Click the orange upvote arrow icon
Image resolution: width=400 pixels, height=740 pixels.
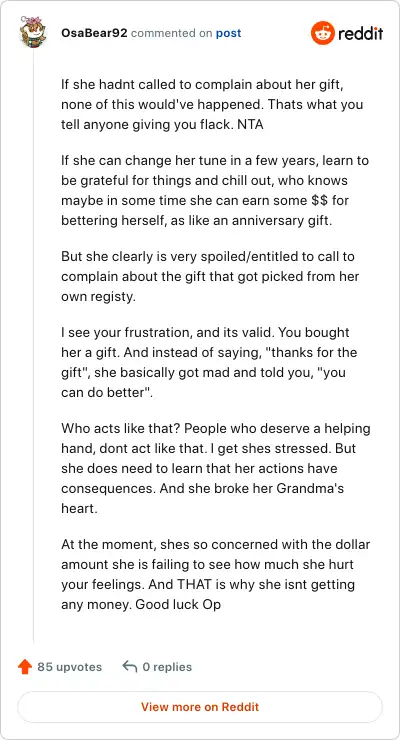pos(25,667)
